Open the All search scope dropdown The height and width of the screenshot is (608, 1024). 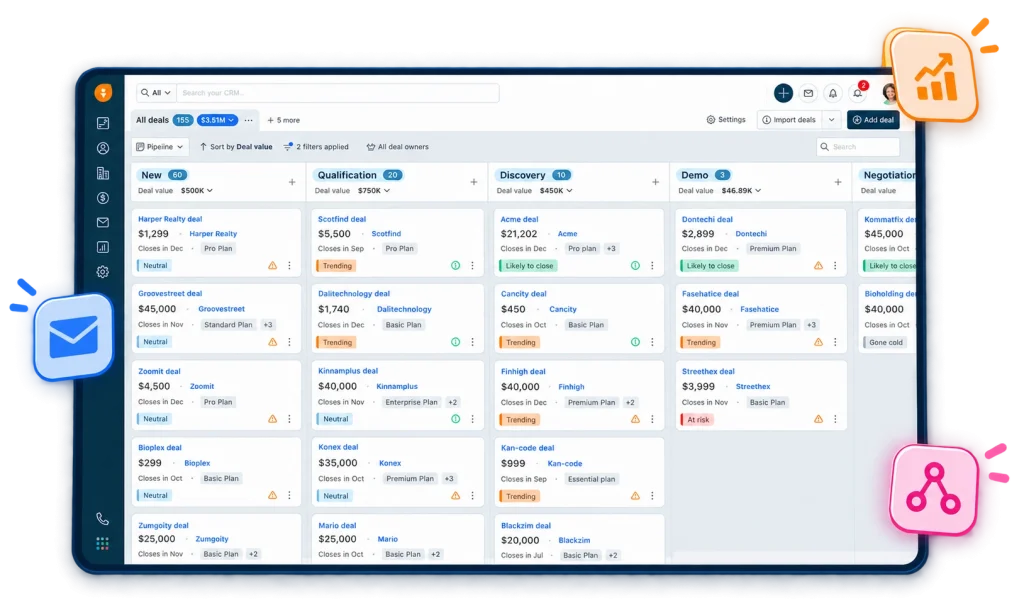point(156,93)
